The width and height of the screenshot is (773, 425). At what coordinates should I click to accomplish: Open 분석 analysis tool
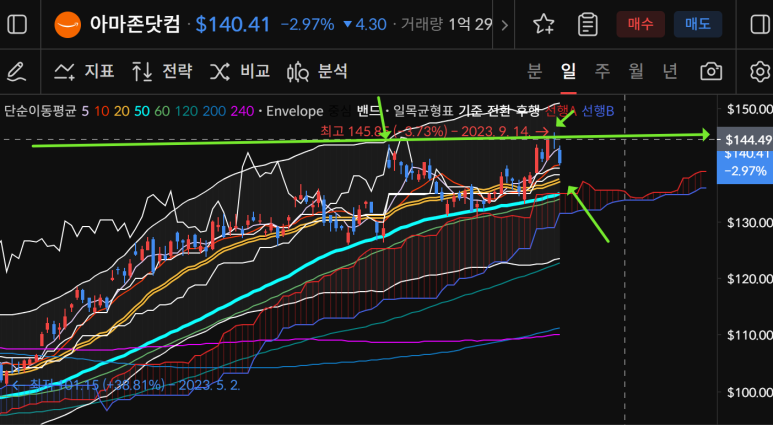[317, 72]
